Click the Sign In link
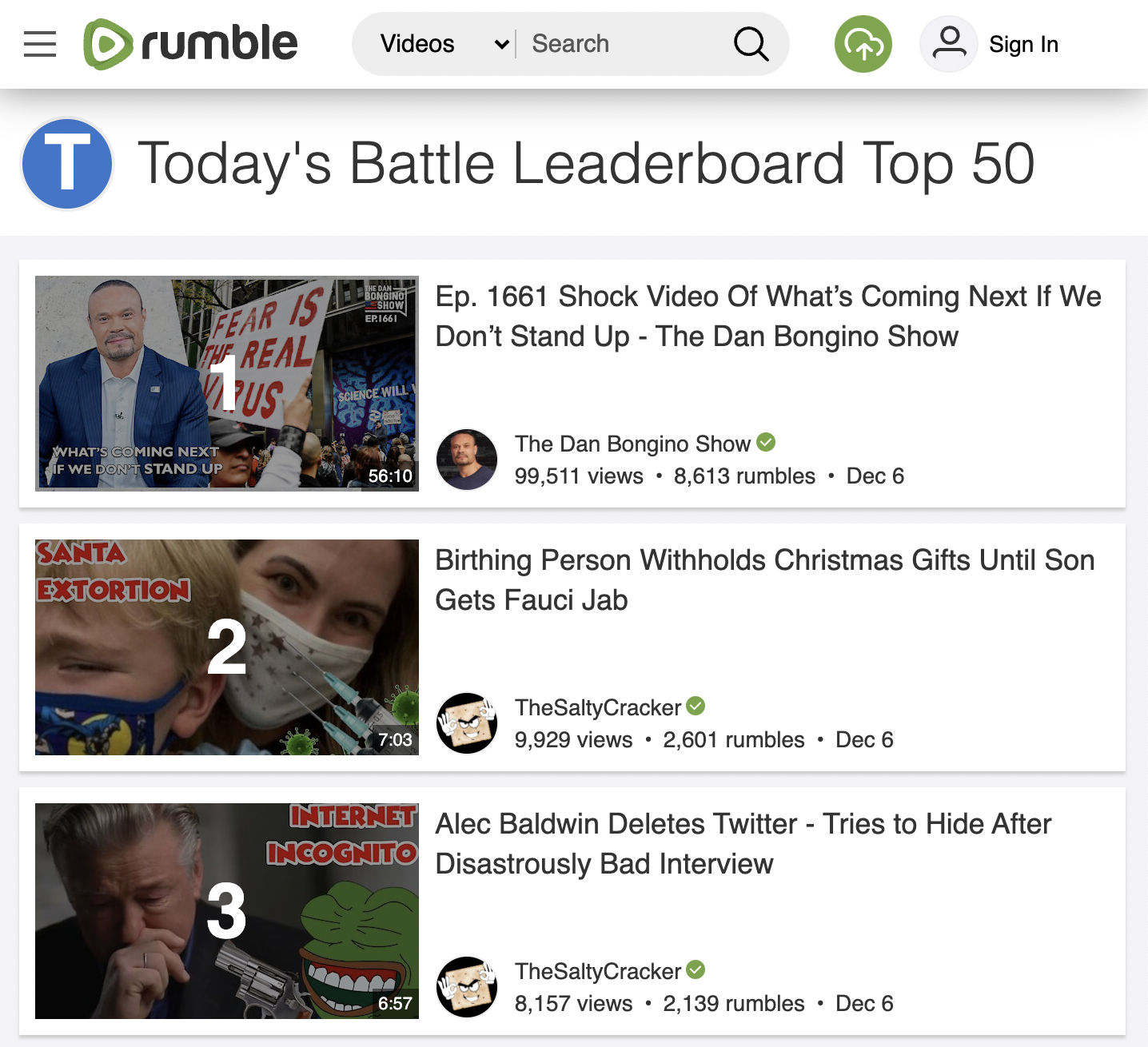The image size is (1148, 1047). [x=1023, y=45]
